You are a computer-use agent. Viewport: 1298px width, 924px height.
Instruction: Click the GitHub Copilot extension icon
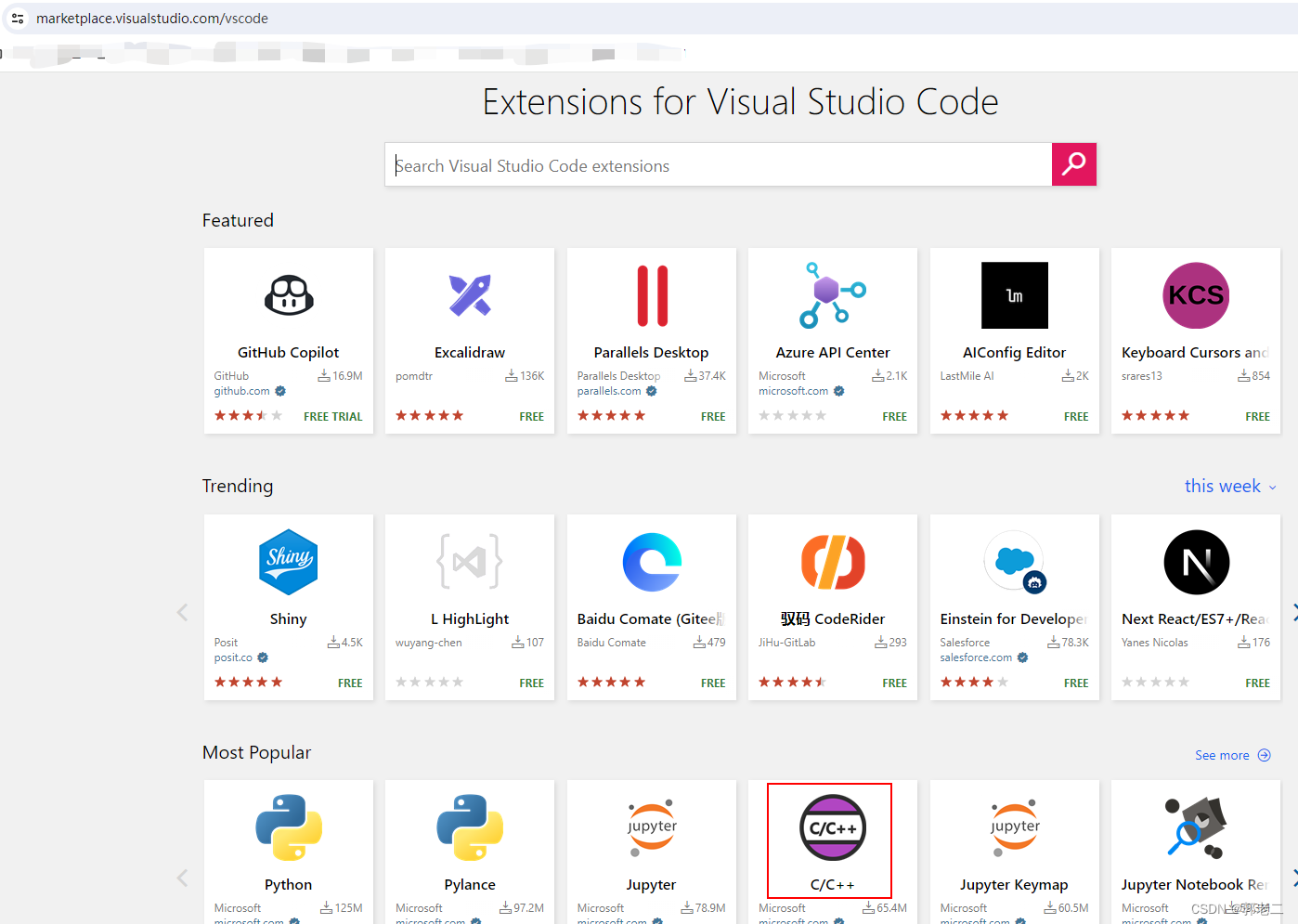click(289, 295)
